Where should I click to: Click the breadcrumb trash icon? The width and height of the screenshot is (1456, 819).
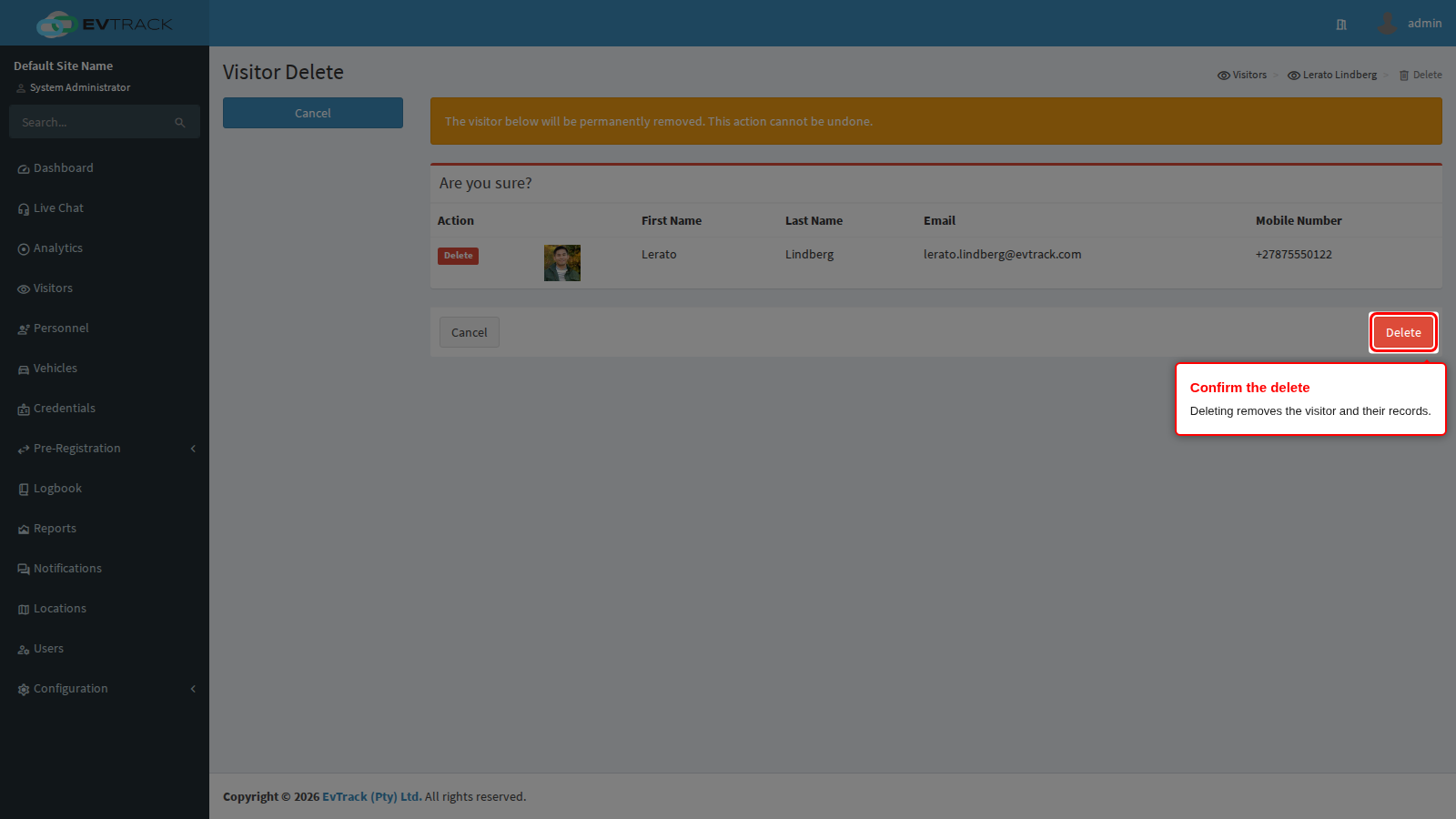tap(1404, 76)
